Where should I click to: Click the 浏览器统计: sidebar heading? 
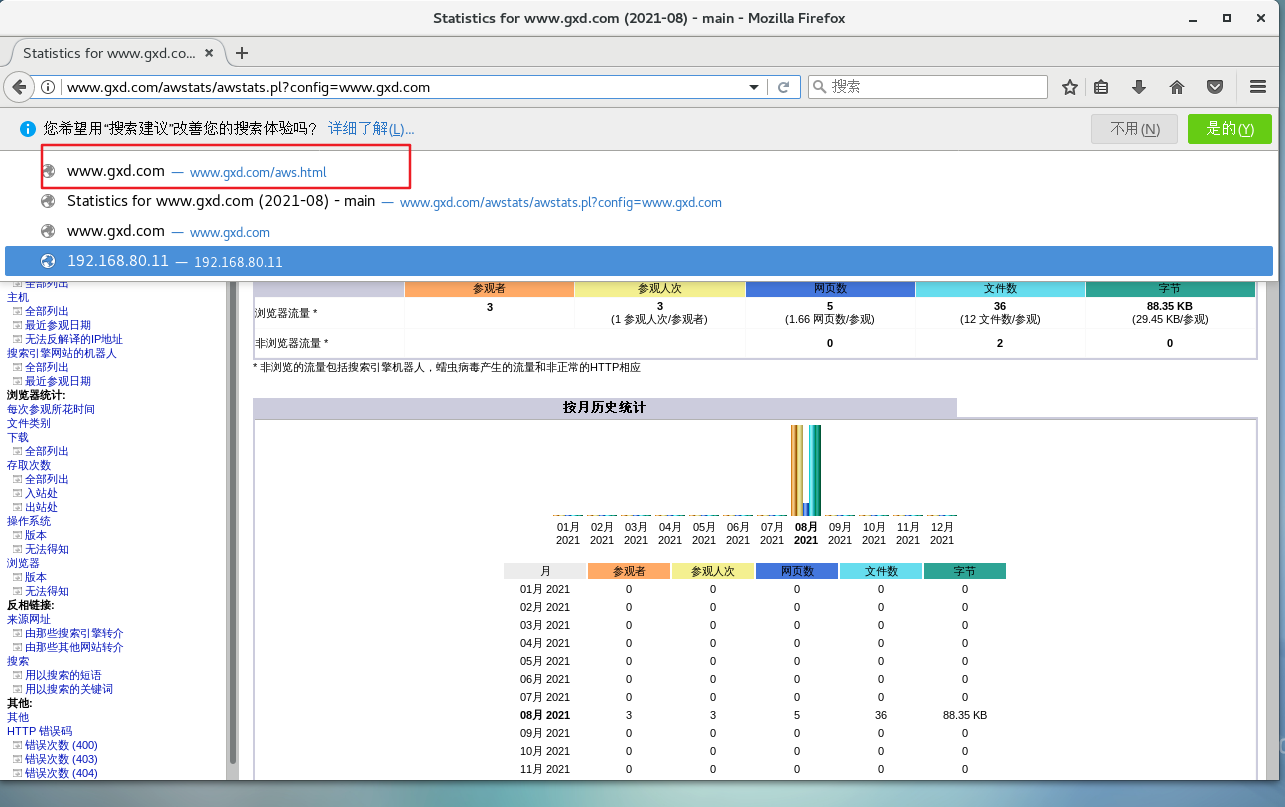click(x=36, y=395)
